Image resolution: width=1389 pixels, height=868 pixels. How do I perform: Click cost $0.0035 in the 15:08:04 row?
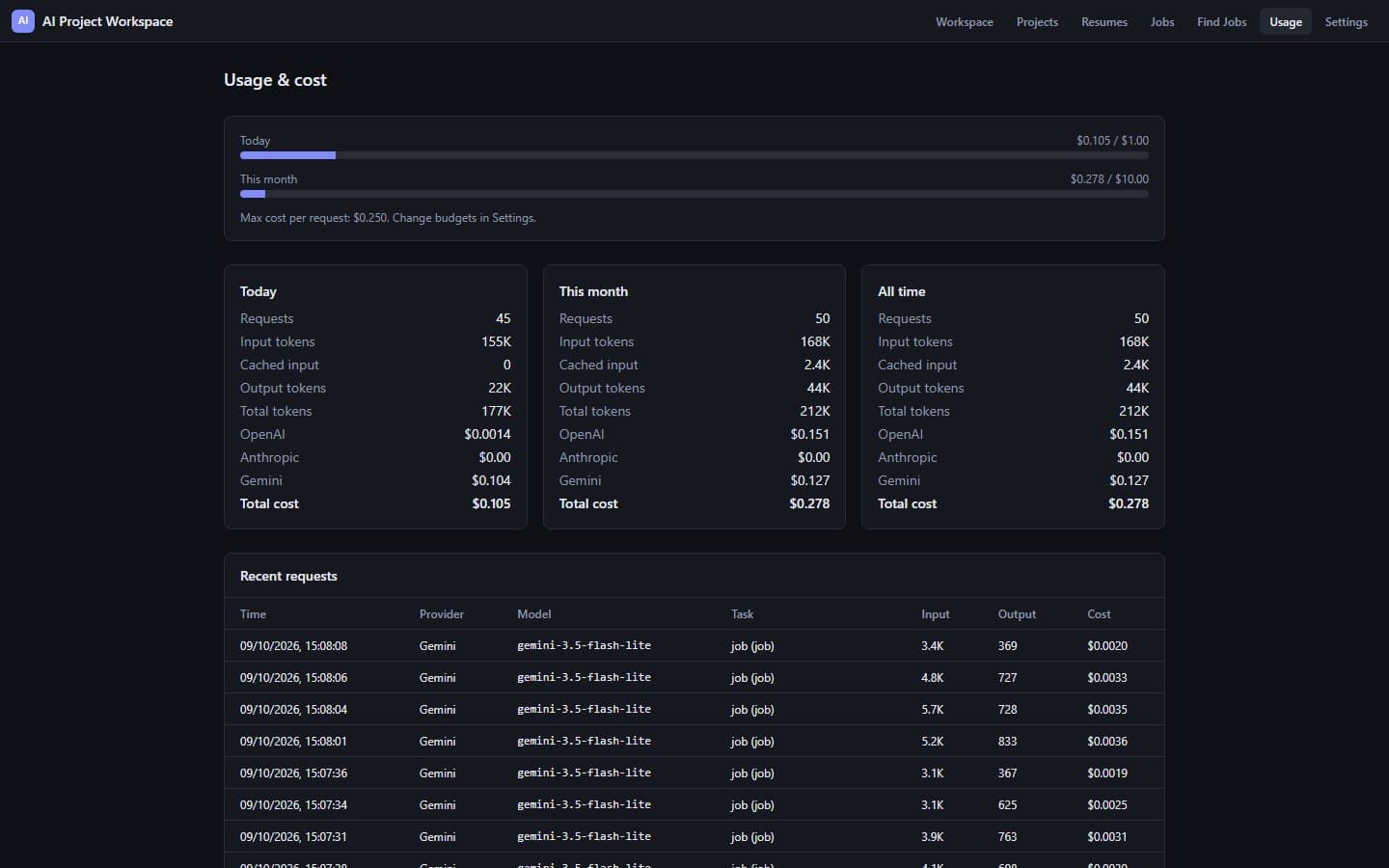(x=1106, y=709)
